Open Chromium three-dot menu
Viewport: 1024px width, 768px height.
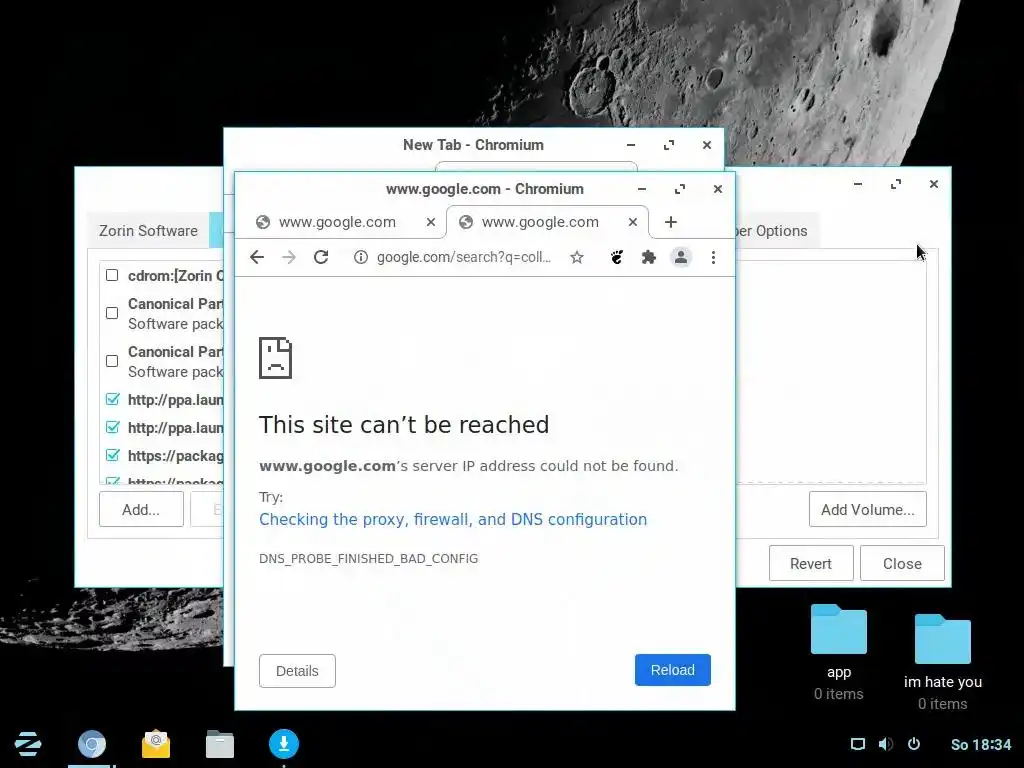tap(713, 257)
